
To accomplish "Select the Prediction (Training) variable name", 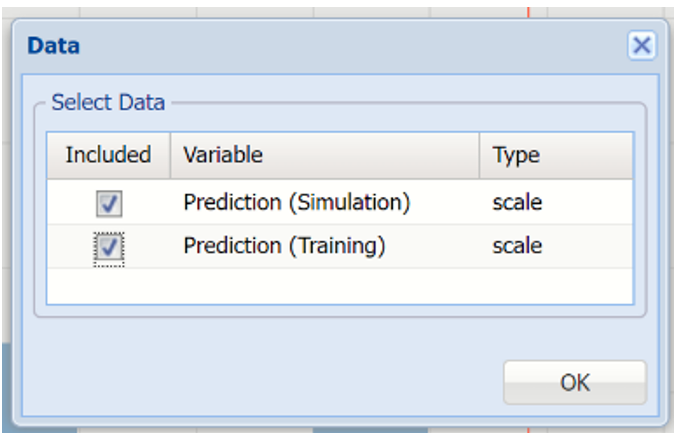I will click(x=284, y=246).
